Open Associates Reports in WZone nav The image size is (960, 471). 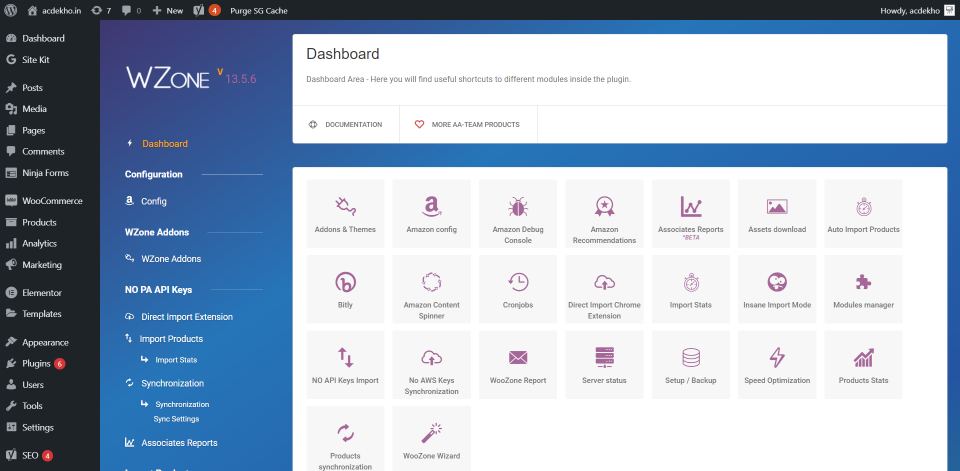point(179,443)
